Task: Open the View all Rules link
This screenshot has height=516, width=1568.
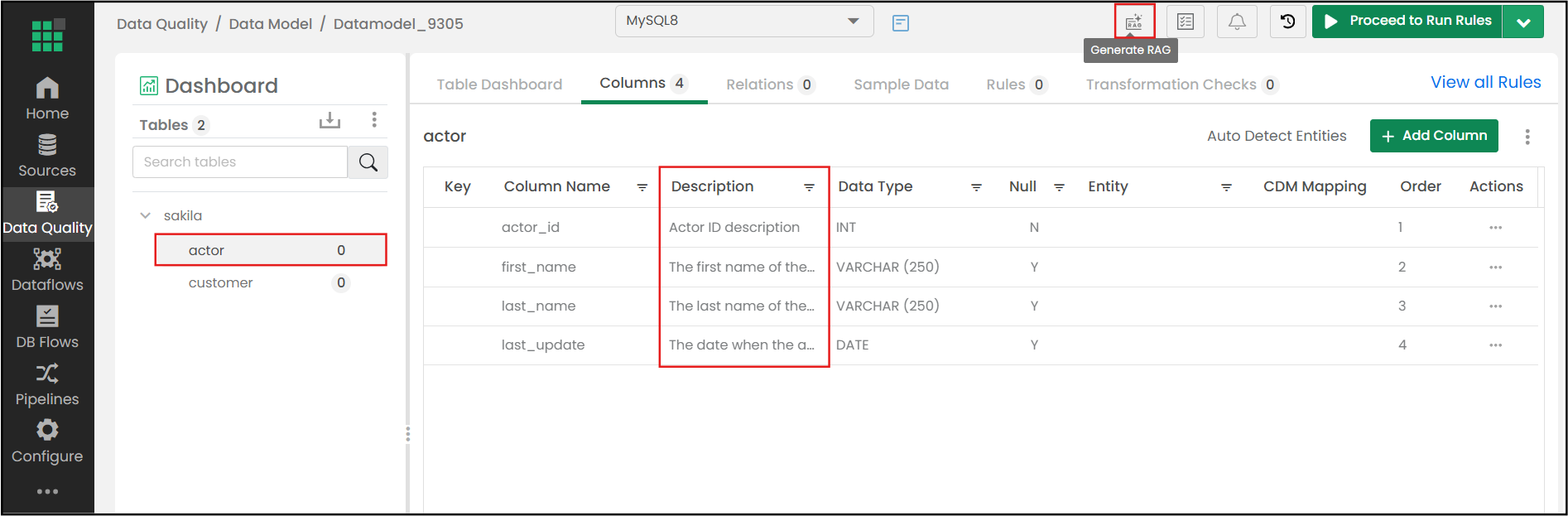Action: (x=1485, y=82)
